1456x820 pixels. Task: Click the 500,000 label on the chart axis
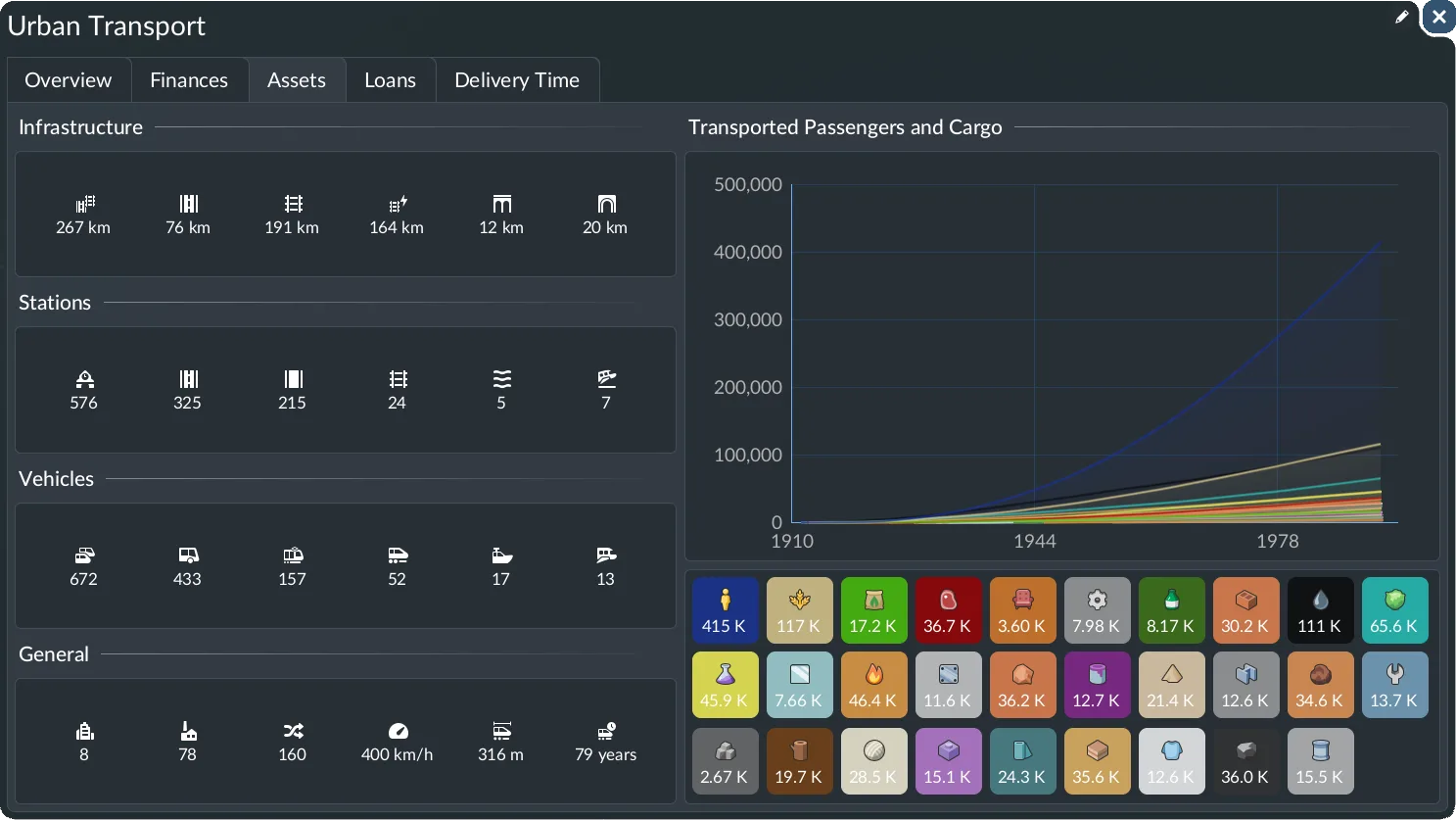coord(748,184)
